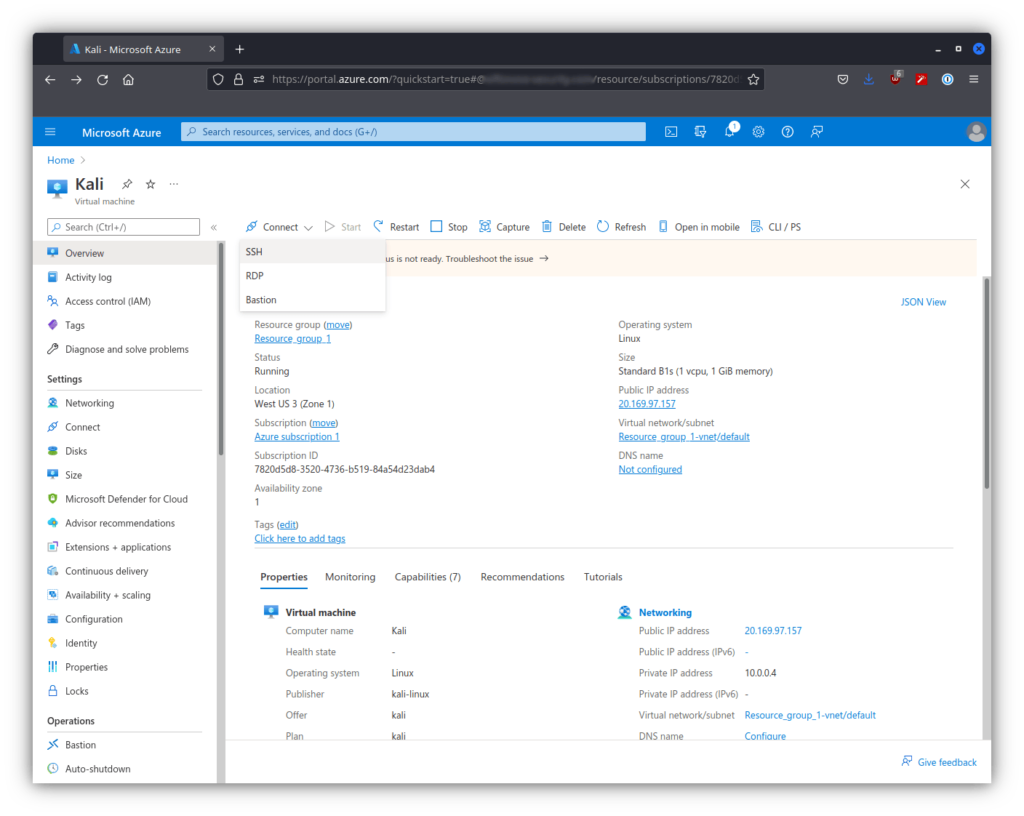Open portal settings gear icon
The image size is (1024, 816).
point(759,132)
